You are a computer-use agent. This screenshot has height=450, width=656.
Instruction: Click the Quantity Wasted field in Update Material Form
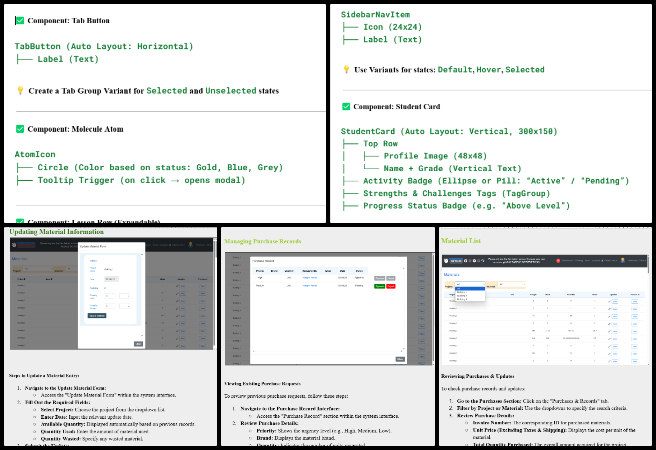(110, 306)
